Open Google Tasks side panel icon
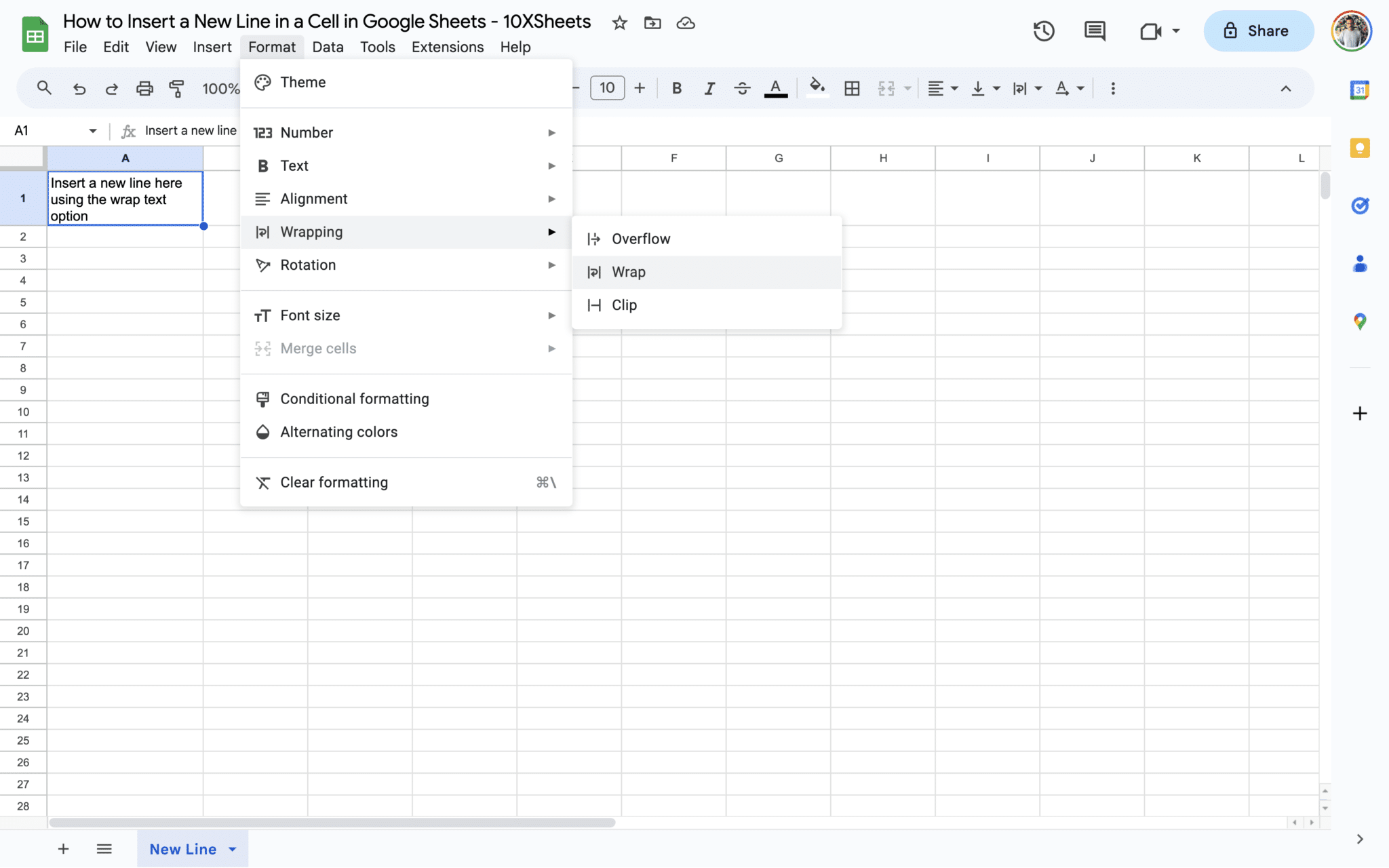The height and width of the screenshot is (868, 1389). point(1360,205)
